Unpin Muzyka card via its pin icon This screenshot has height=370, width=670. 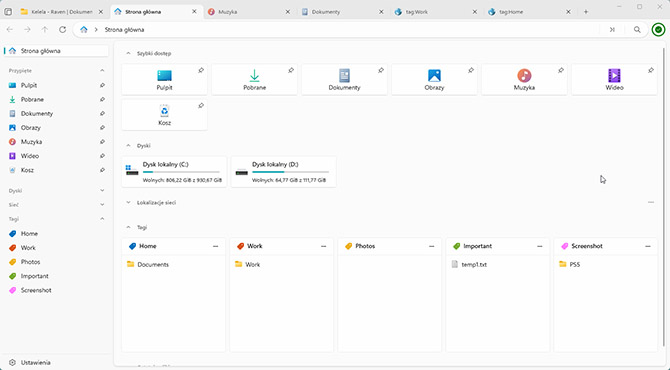(x=561, y=70)
